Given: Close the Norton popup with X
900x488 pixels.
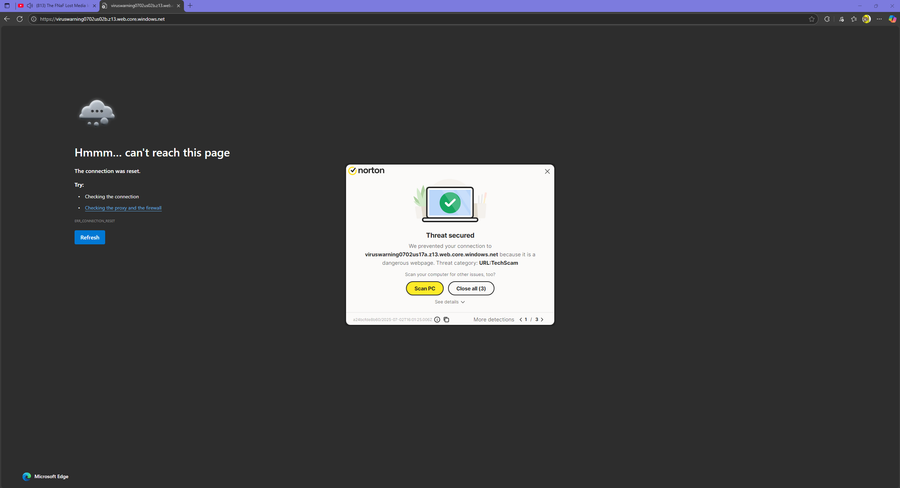Looking at the screenshot, I should coord(547,171).
